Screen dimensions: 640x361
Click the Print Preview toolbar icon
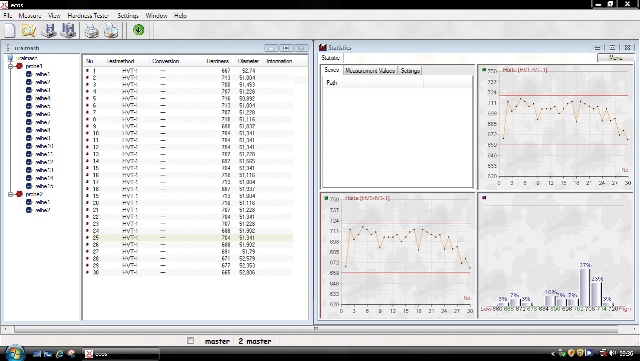(111, 31)
